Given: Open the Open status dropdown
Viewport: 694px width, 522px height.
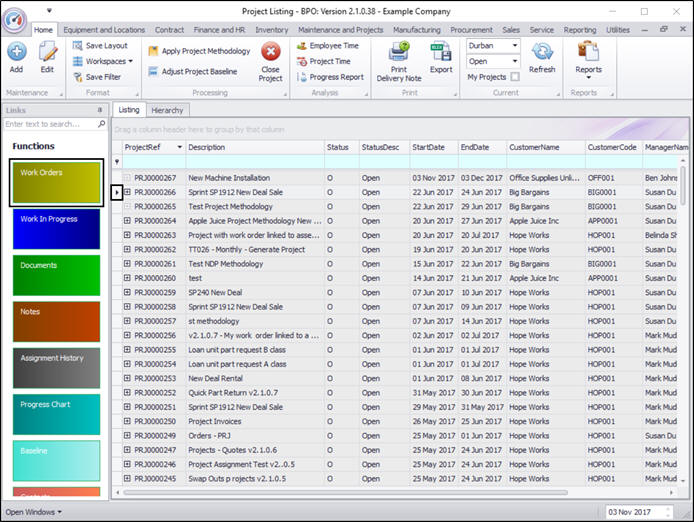Looking at the screenshot, I should (x=515, y=61).
